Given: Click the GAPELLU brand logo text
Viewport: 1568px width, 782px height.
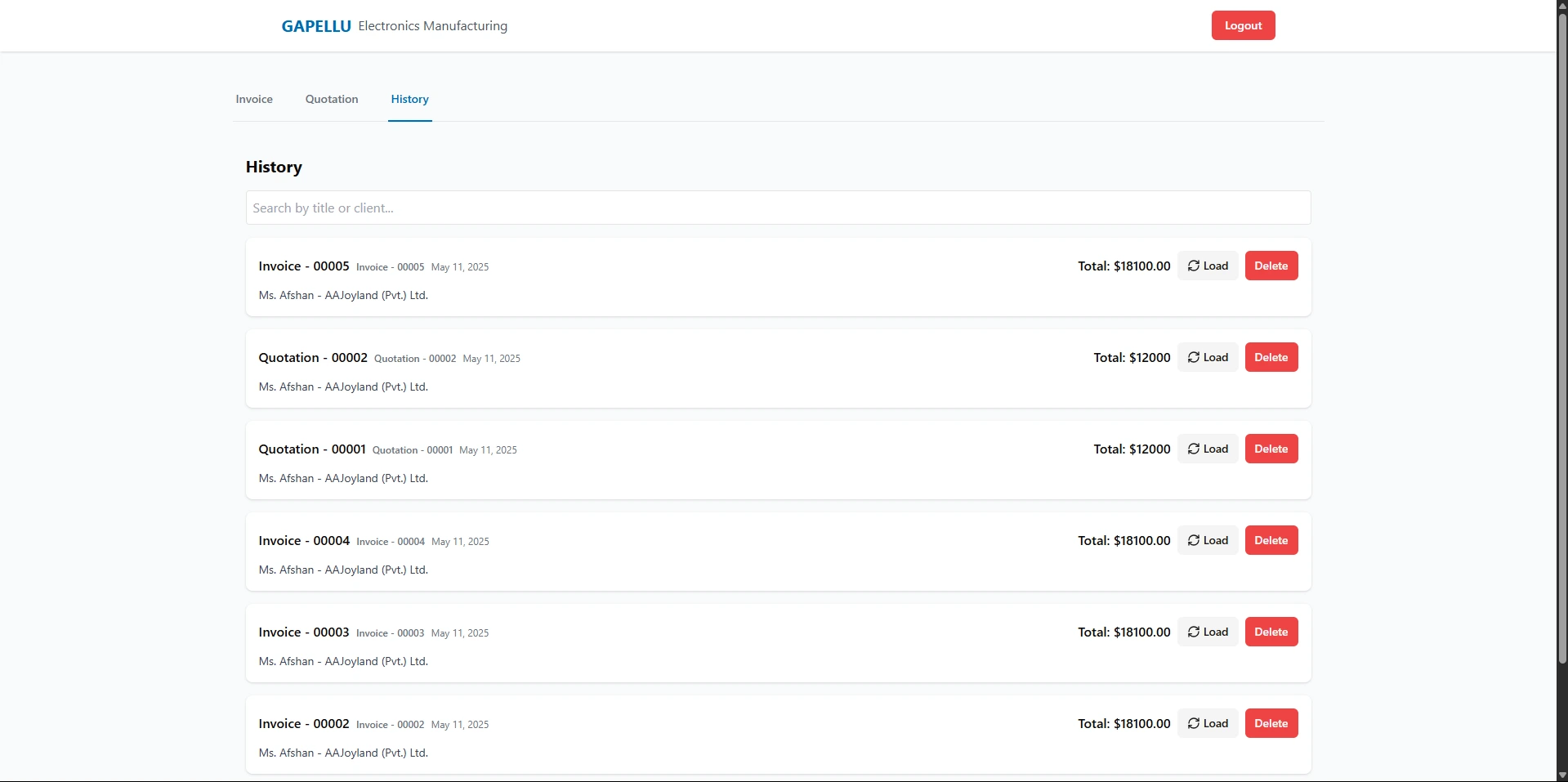Looking at the screenshot, I should coord(316,26).
